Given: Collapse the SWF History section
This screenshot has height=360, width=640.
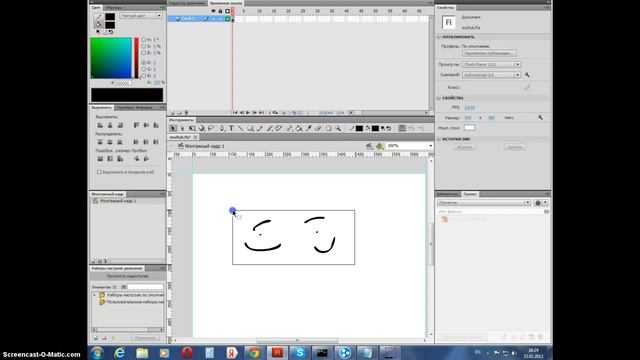Looking at the screenshot, I should (439, 139).
